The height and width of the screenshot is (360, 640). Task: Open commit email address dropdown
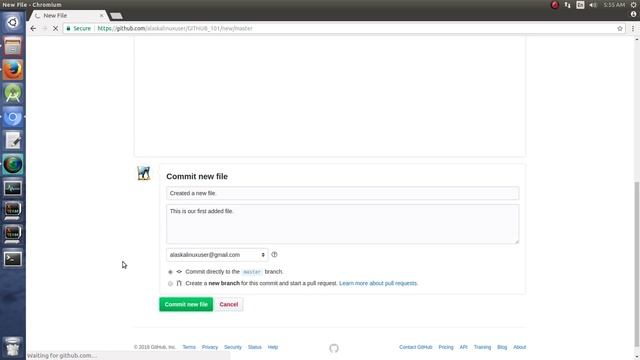coord(217,255)
